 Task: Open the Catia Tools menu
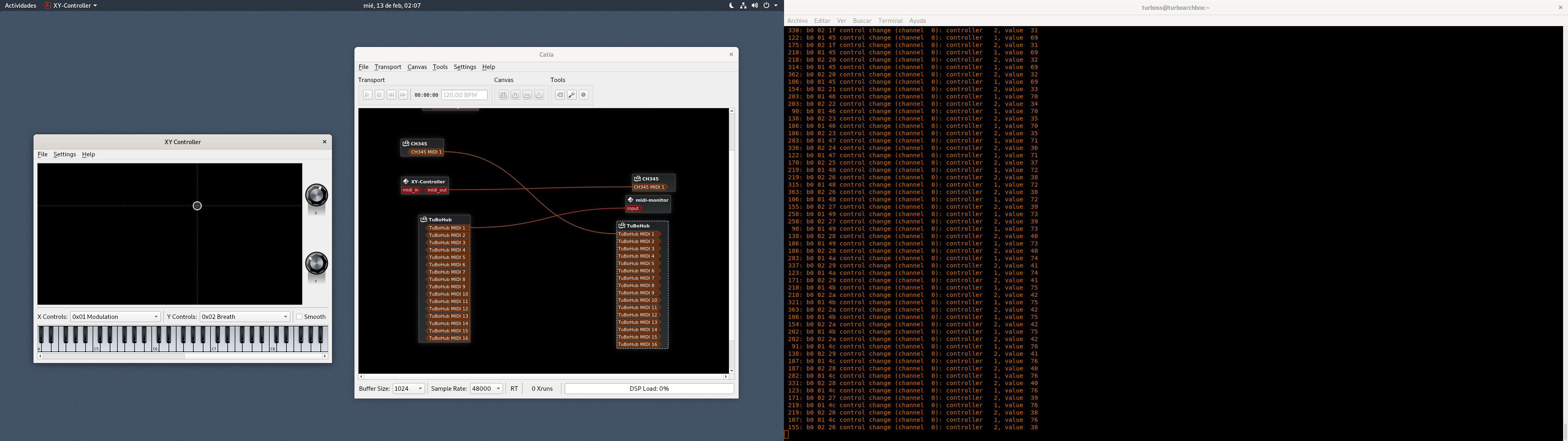(440, 67)
